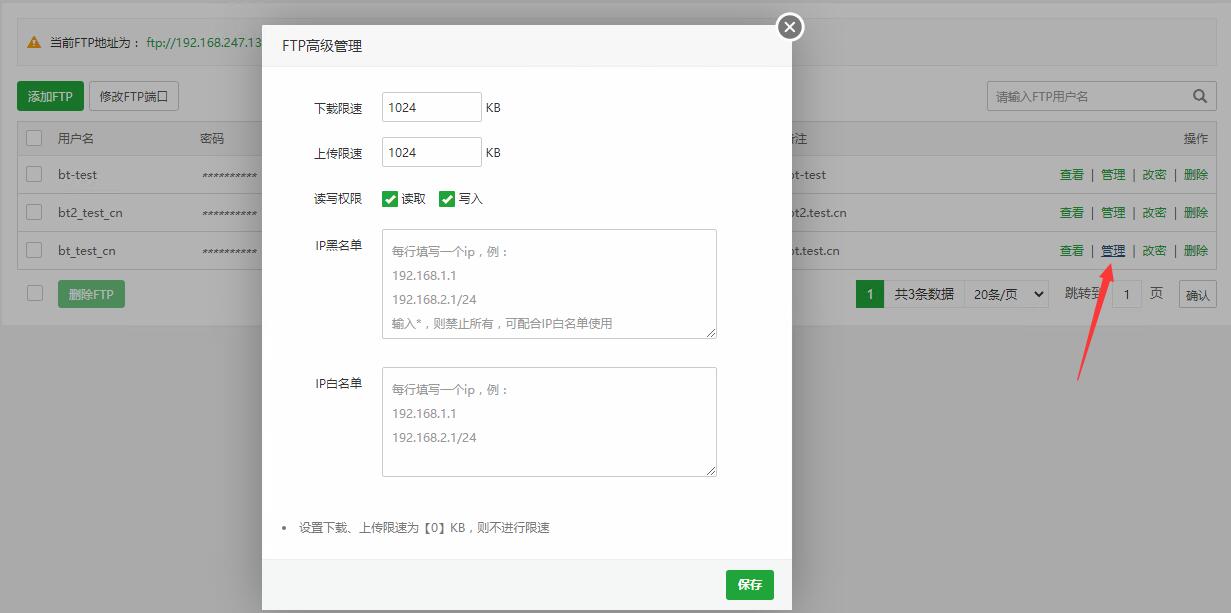1231x613 pixels.
Task: Click the download speed limit field
Action: 432,107
